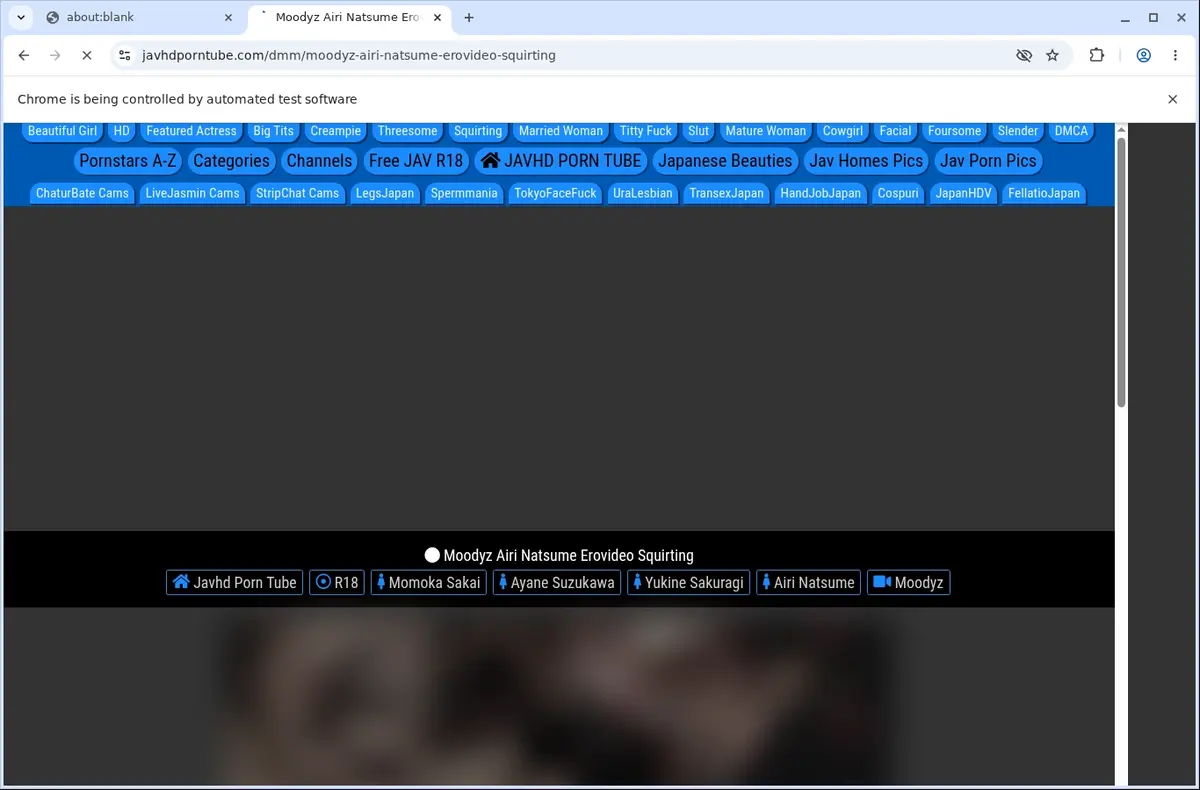Open the TransexJapan link
1200x790 pixels.
click(726, 193)
